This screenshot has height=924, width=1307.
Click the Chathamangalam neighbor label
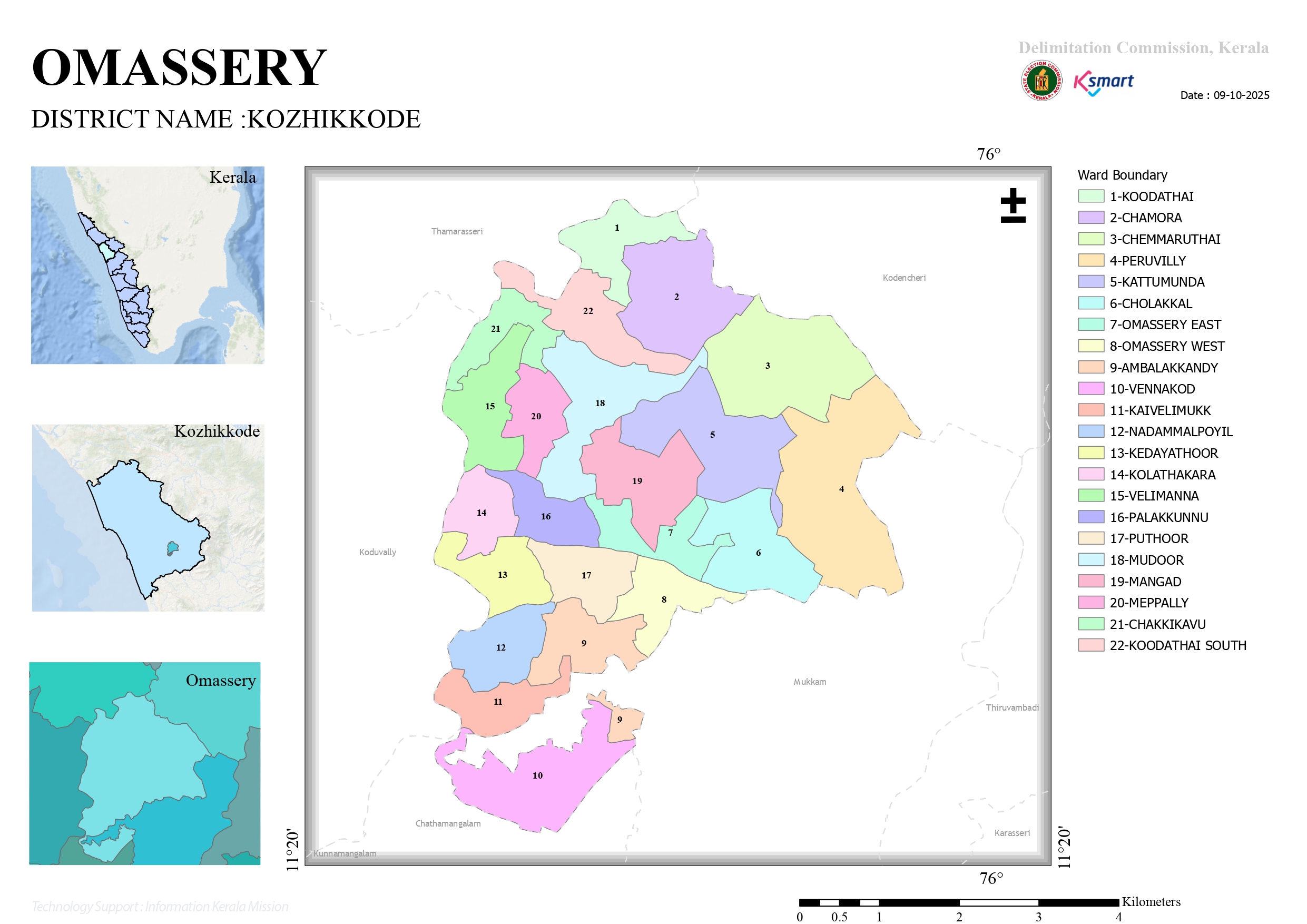[447, 824]
